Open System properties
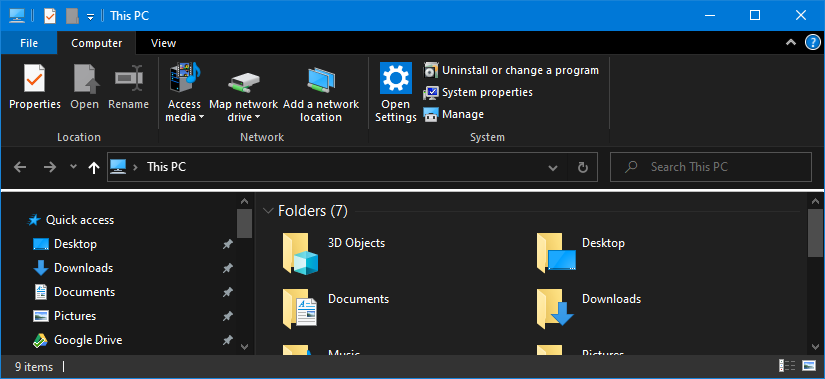825x379 pixels. (x=478, y=92)
